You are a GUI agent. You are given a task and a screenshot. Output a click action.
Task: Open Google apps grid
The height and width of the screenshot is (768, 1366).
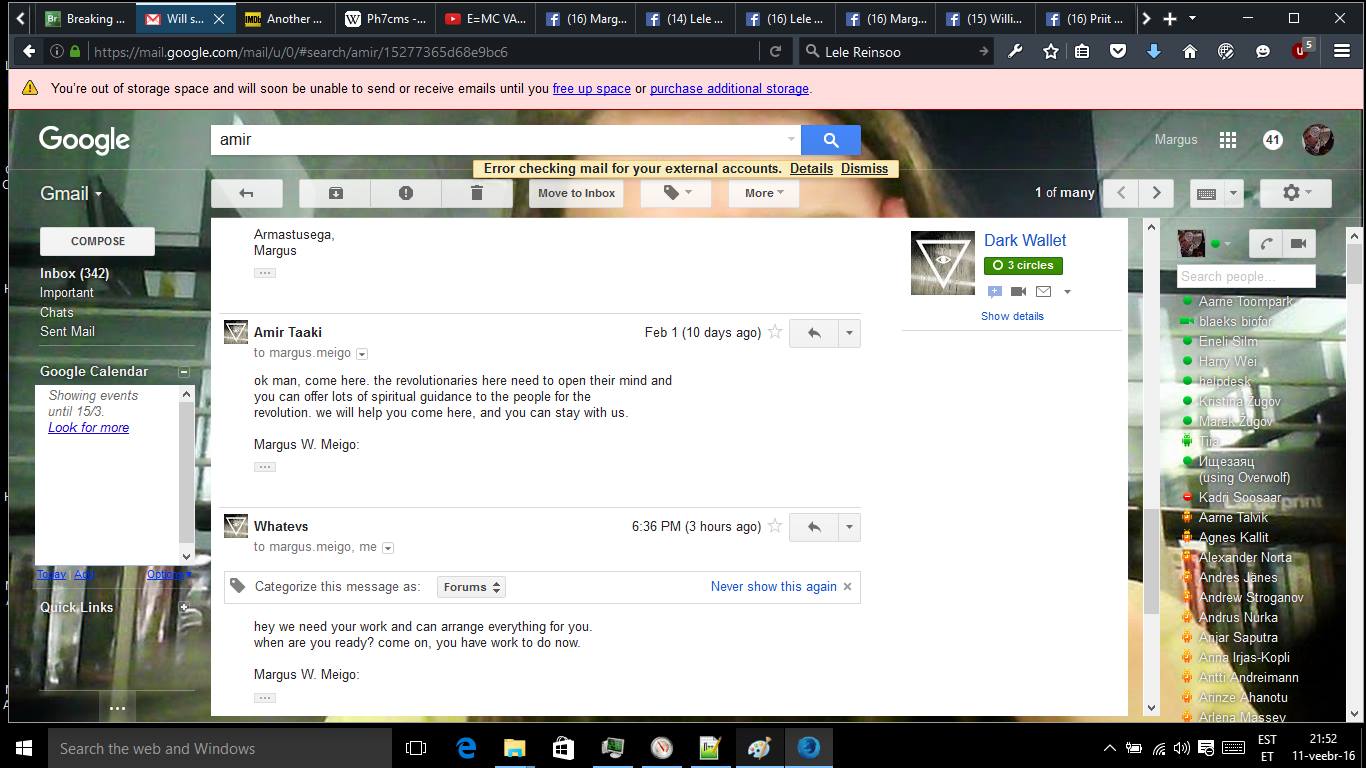tap(1228, 140)
